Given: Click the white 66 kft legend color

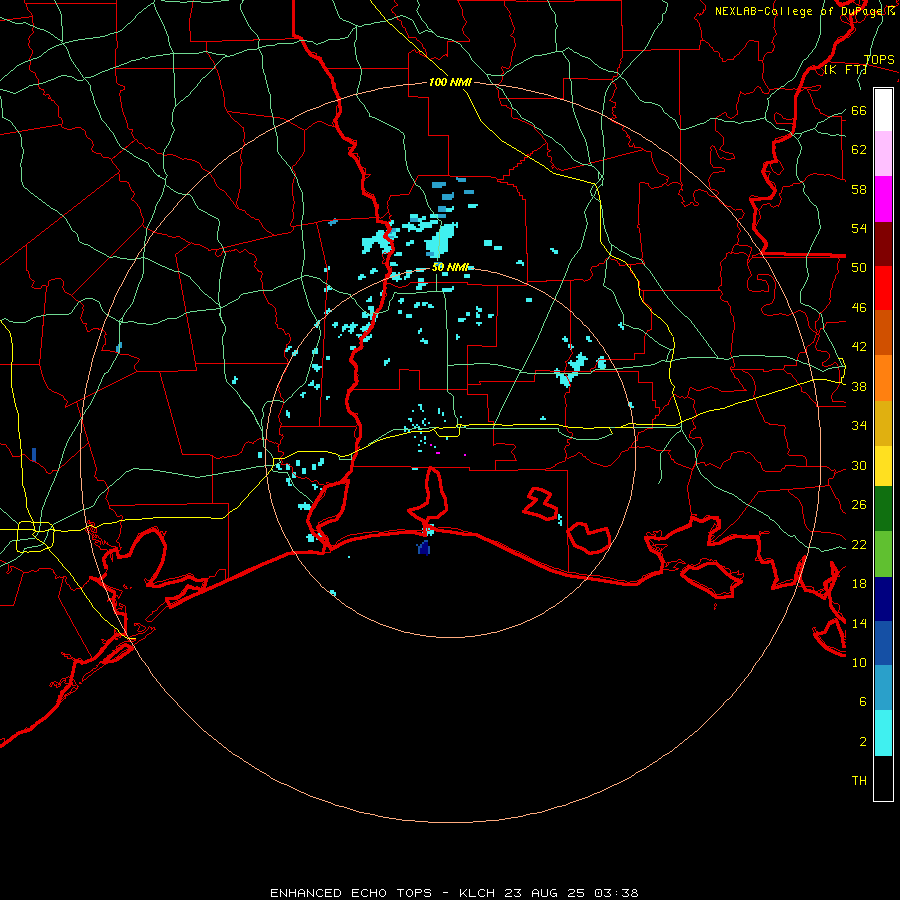Looking at the screenshot, I should coord(883,110).
